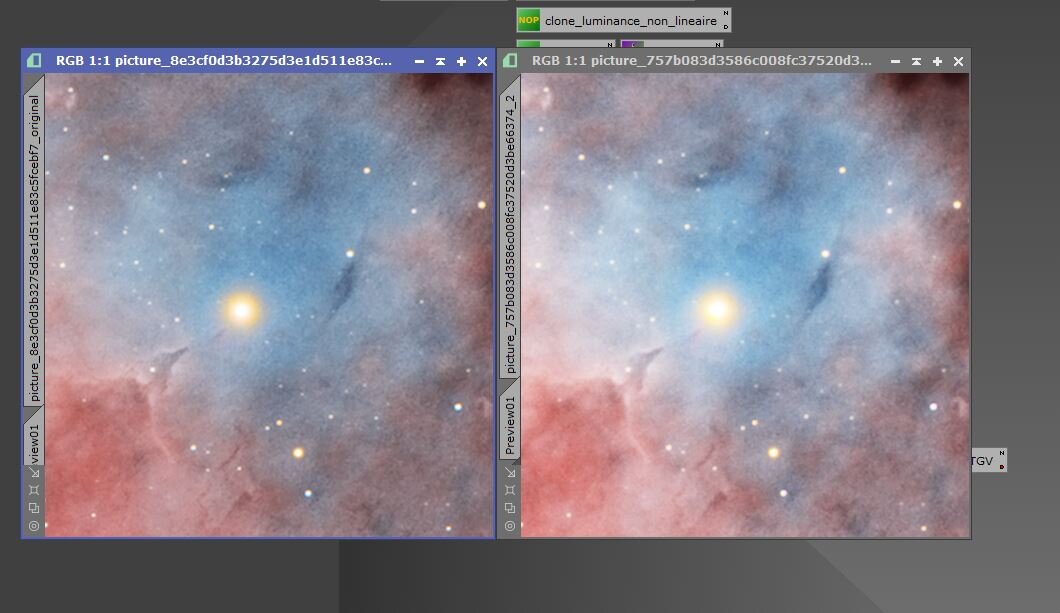Toggle the D marker on the TGV icon
This screenshot has height=613, width=1060.
point(1001,467)
